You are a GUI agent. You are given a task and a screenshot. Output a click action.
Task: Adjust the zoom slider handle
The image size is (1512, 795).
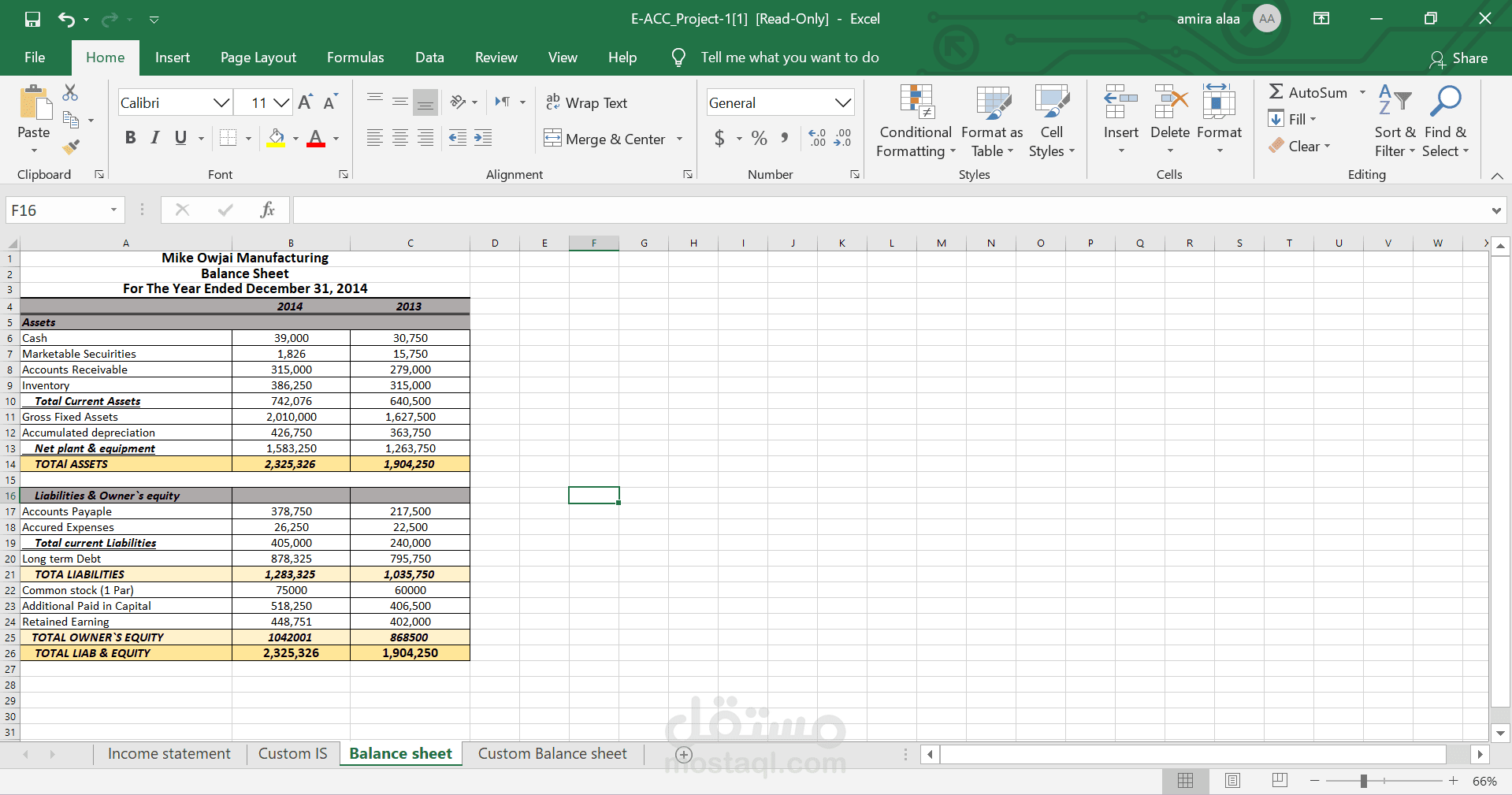click(1363, 781)
